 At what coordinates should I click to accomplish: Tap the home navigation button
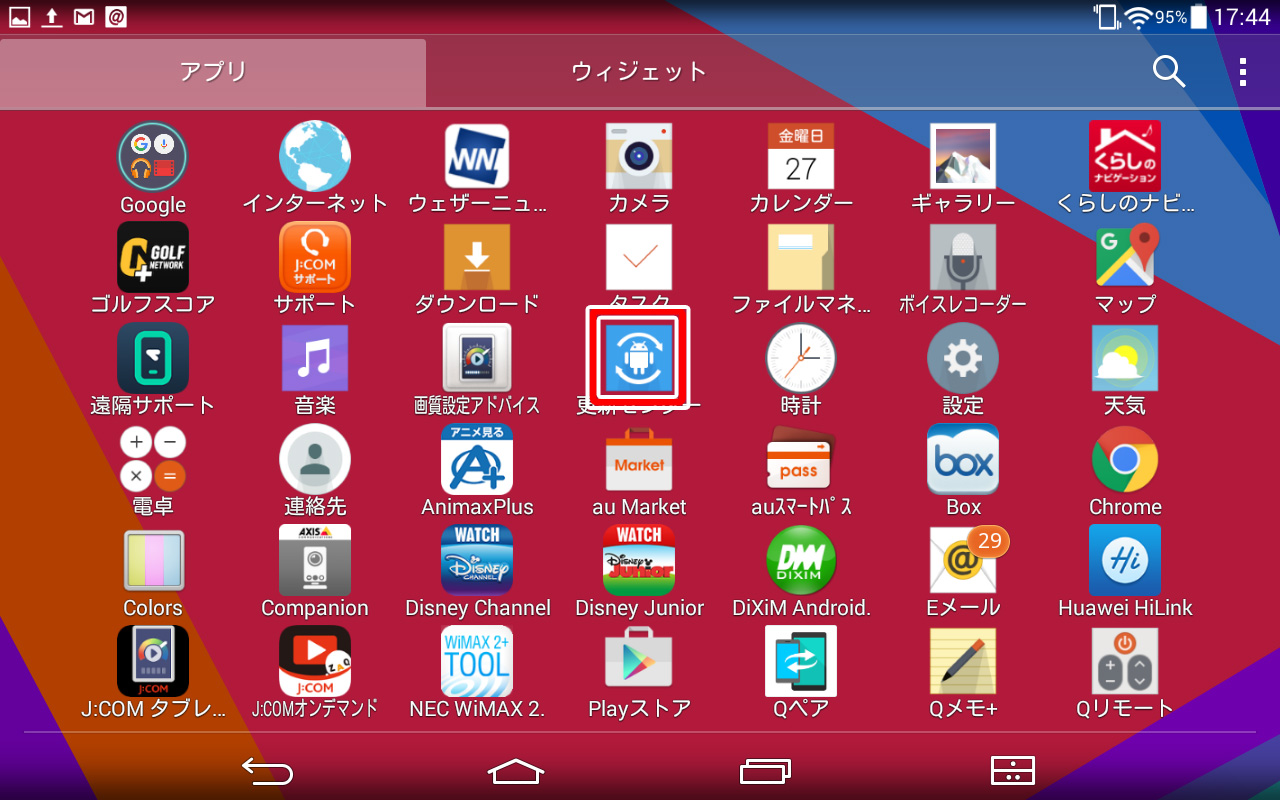click(516, 770)
